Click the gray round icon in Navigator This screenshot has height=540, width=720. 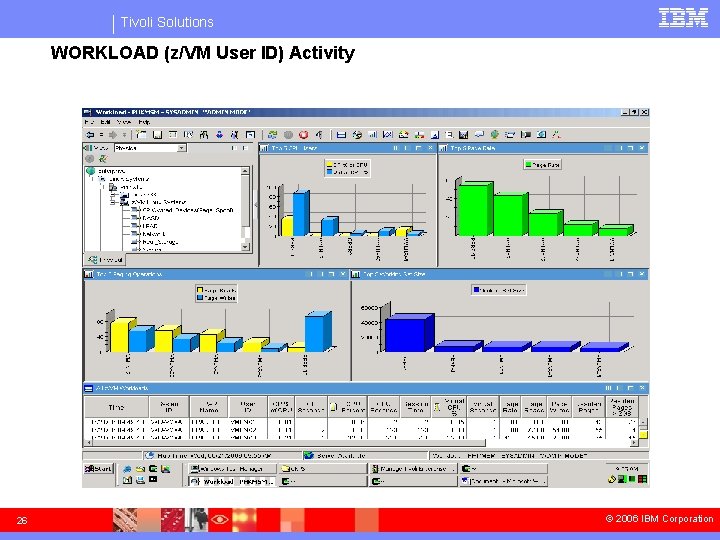90,159
